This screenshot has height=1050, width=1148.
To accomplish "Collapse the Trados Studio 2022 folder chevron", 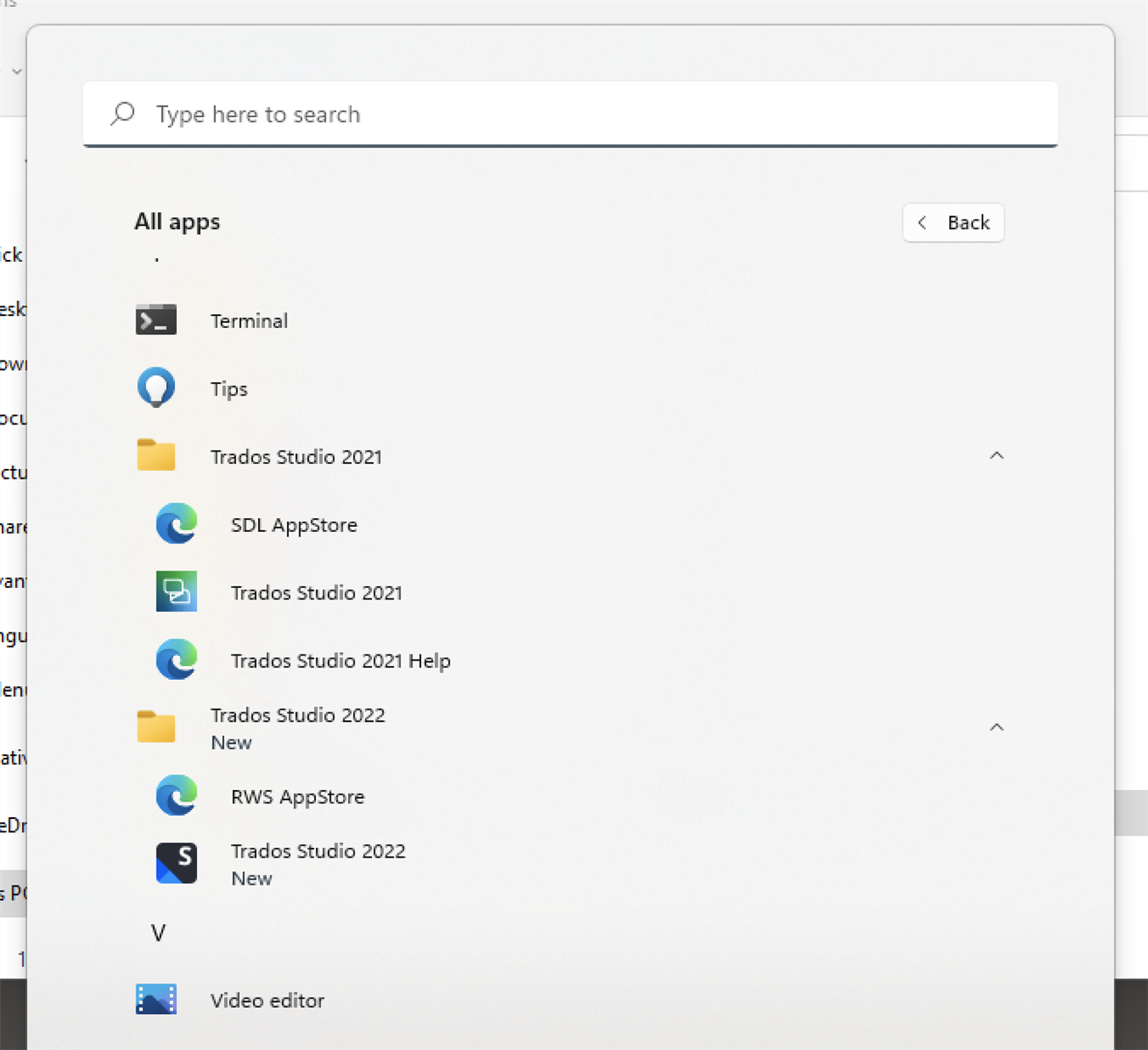I will [996, 728].
